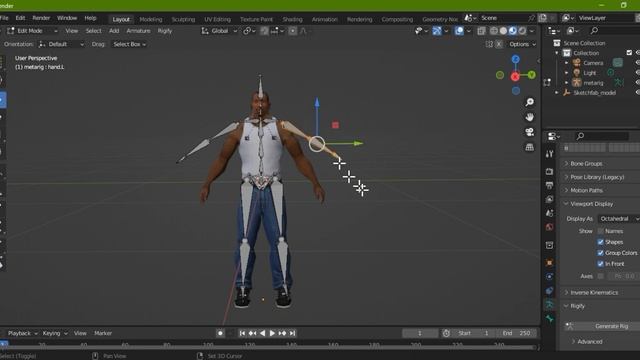This screenshot has height=360, width=640.
Task: Open the View Layer properties tab icon
Action: [549, 199]
